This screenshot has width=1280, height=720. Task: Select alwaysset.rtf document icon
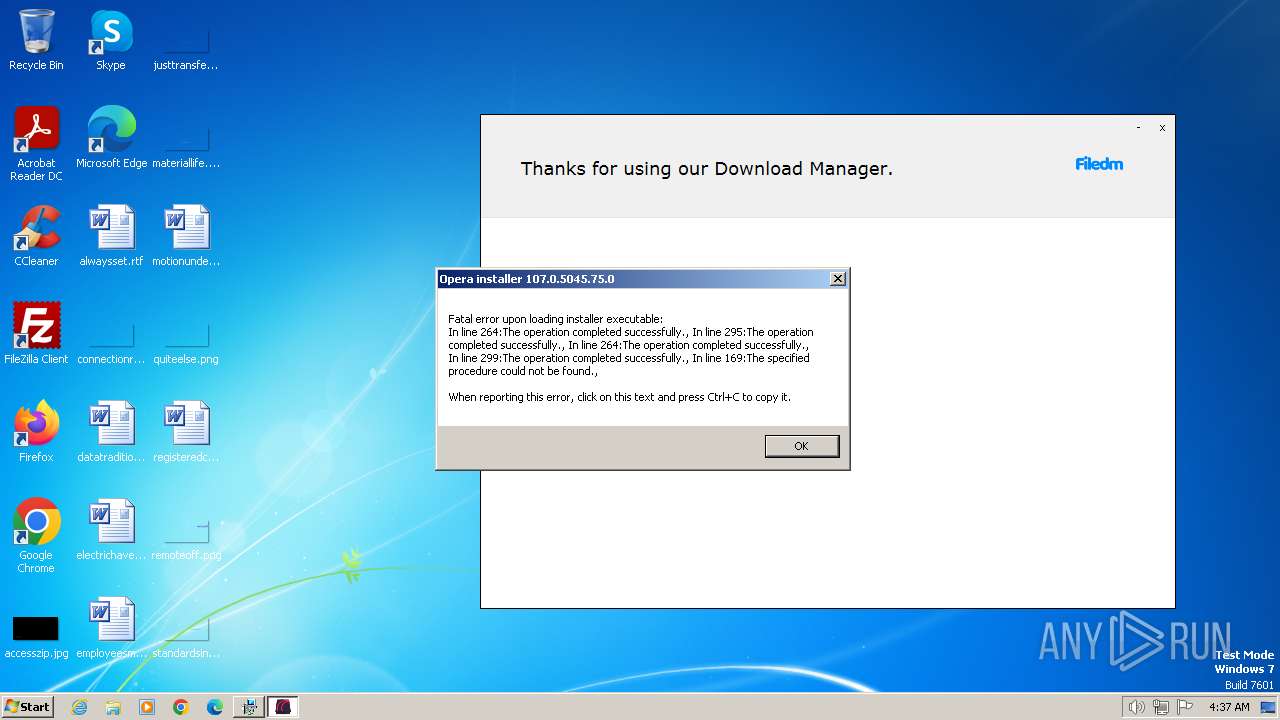pos(111,236)
